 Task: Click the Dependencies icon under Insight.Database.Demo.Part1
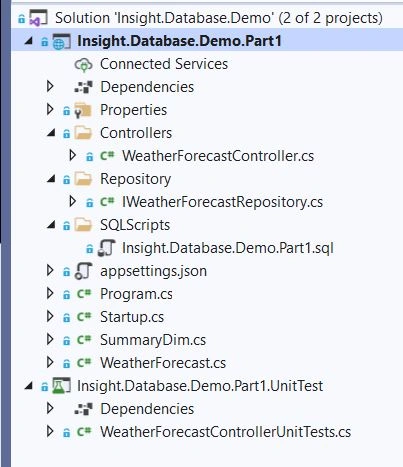pos(83,87)
